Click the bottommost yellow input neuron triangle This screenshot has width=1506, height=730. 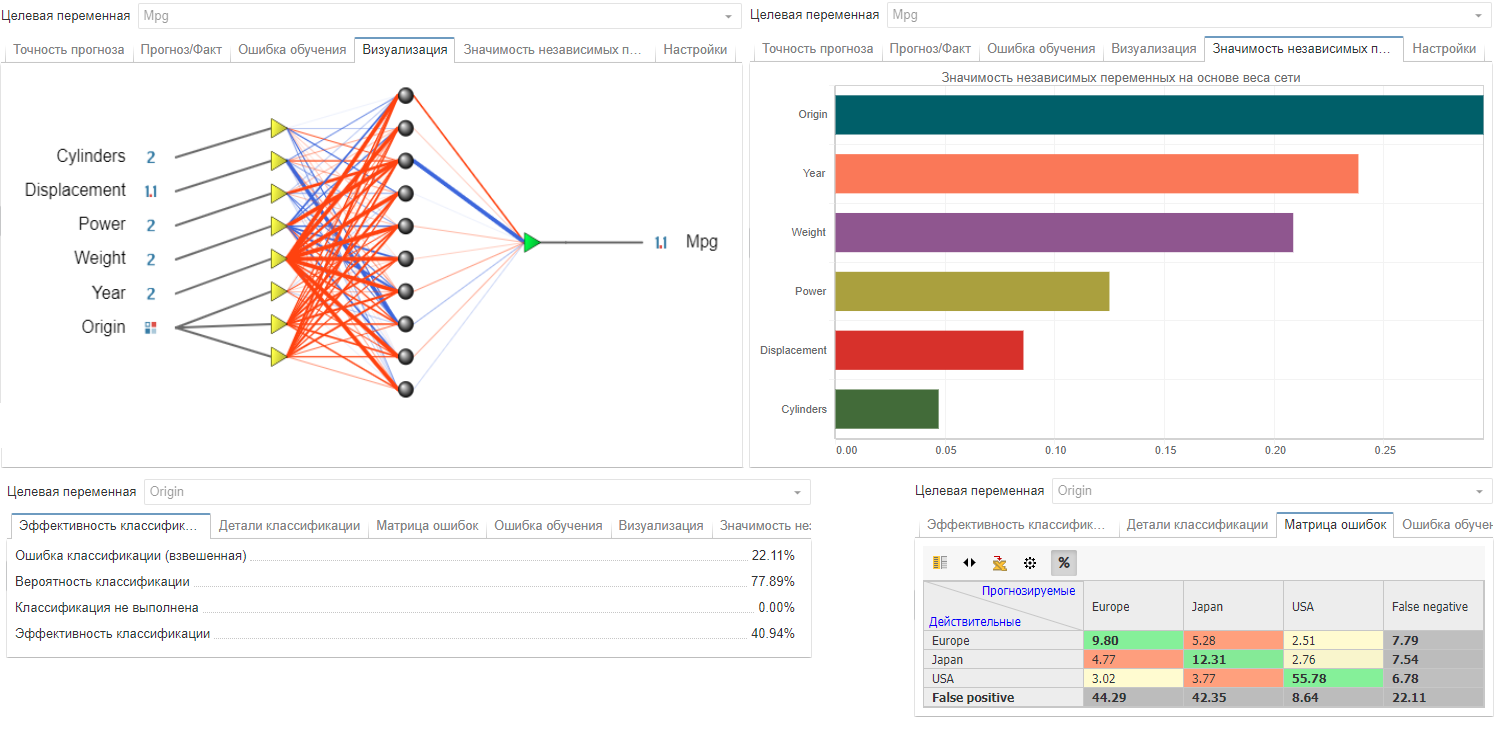pos(279,356)
